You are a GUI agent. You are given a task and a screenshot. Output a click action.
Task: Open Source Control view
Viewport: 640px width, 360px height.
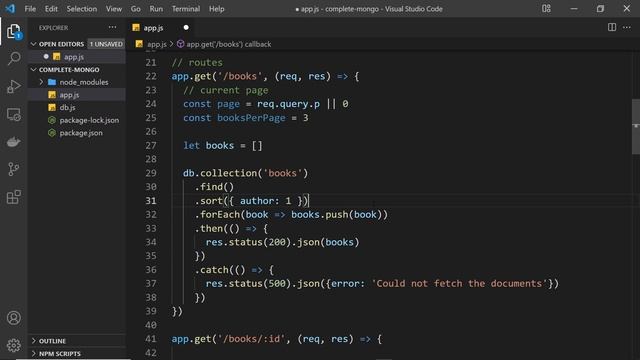click(x=13, y=169)
